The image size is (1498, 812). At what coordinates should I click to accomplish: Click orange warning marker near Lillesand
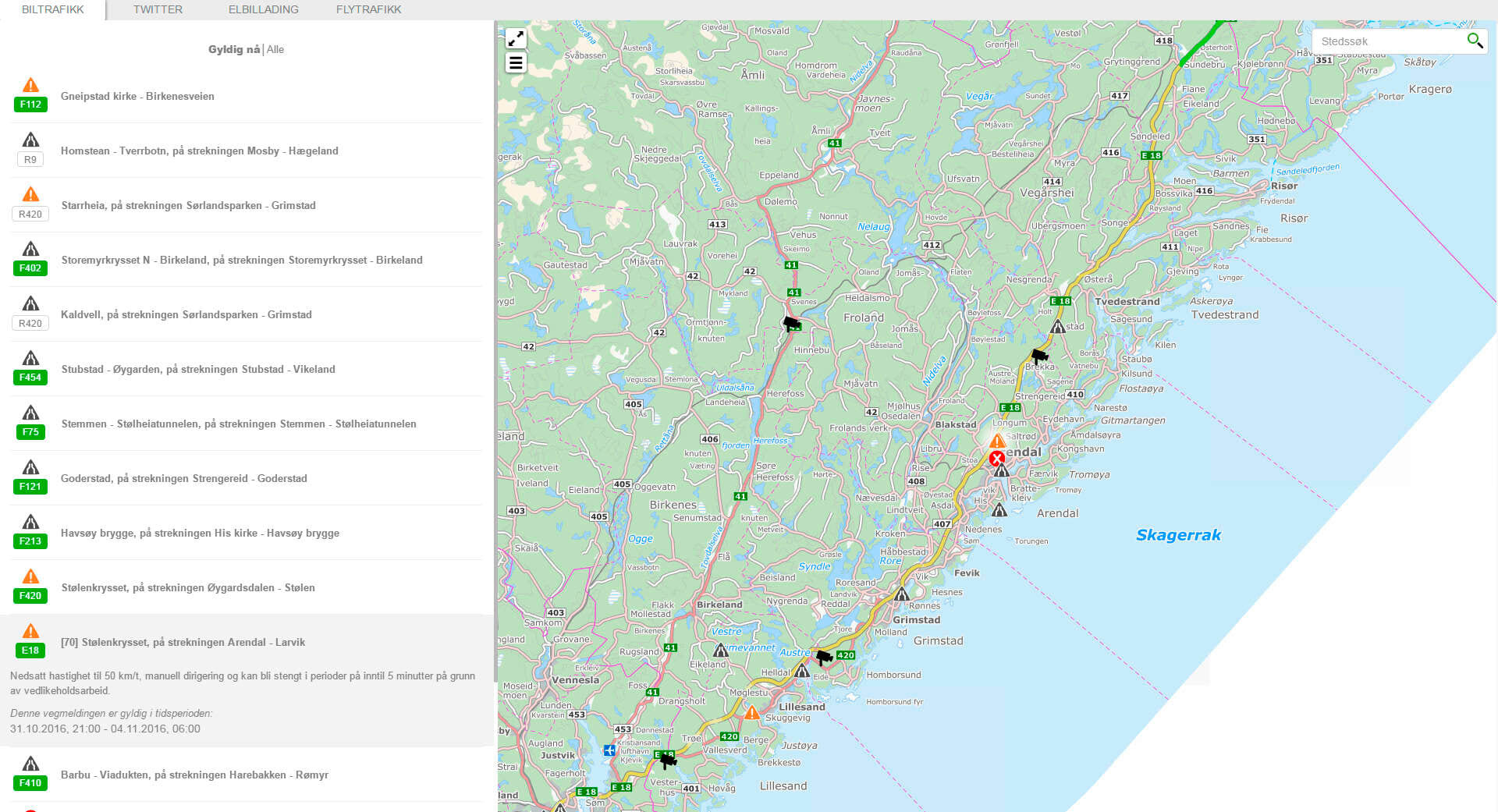(751, 713)
